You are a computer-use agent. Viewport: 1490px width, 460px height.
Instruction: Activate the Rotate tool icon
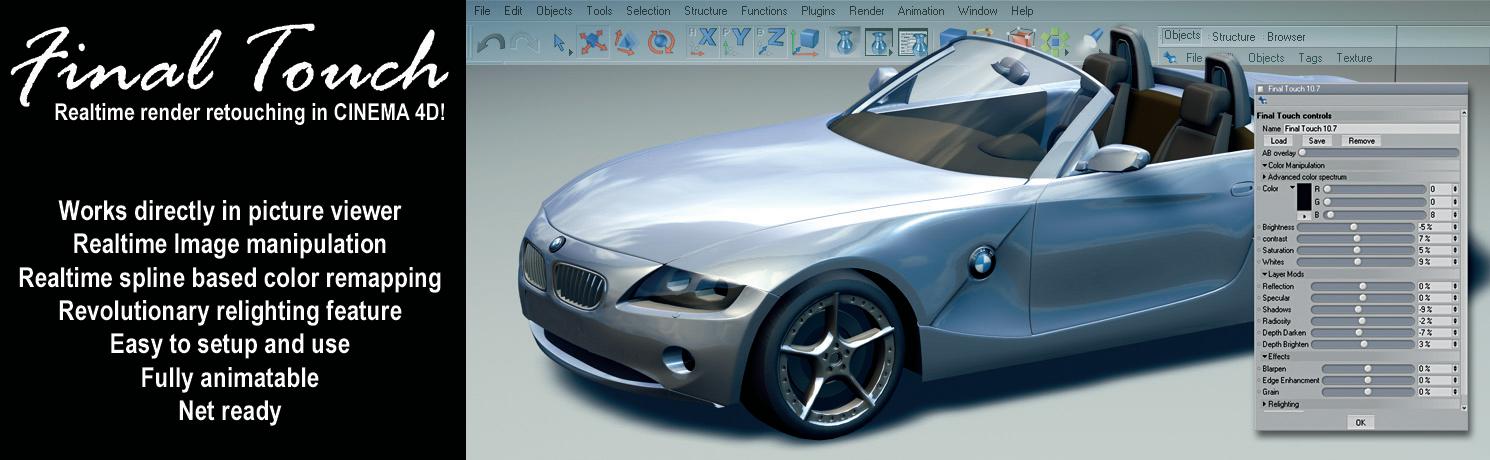pos(661,43)
